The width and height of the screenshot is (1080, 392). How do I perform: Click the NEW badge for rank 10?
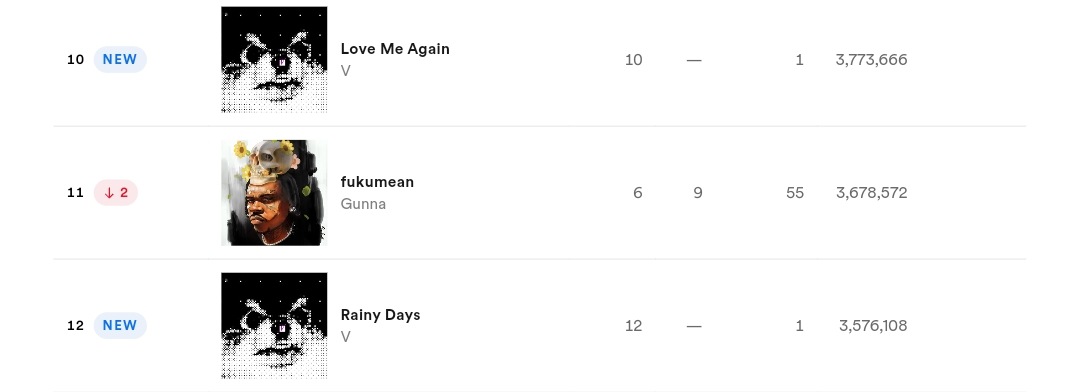click(120, 59)
